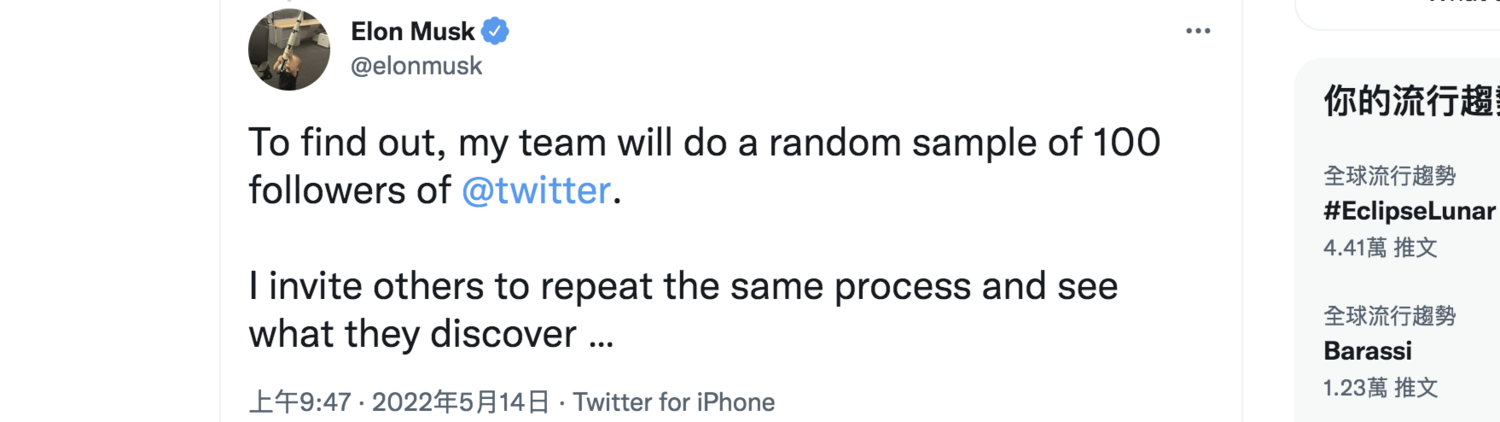Image resolution: width=1500 pixels, height=422 pixels.
Task: Click the 你的流行趨勢 trends heading
Action: click(1411, 102)
